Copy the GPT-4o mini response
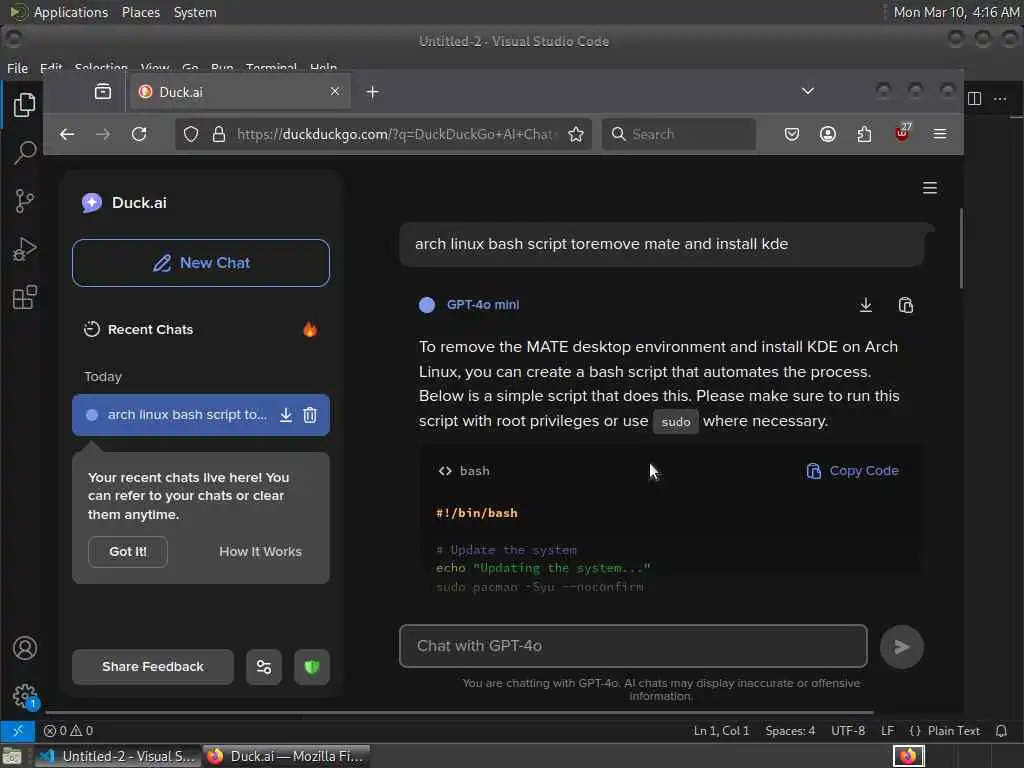 click(905, 305)
